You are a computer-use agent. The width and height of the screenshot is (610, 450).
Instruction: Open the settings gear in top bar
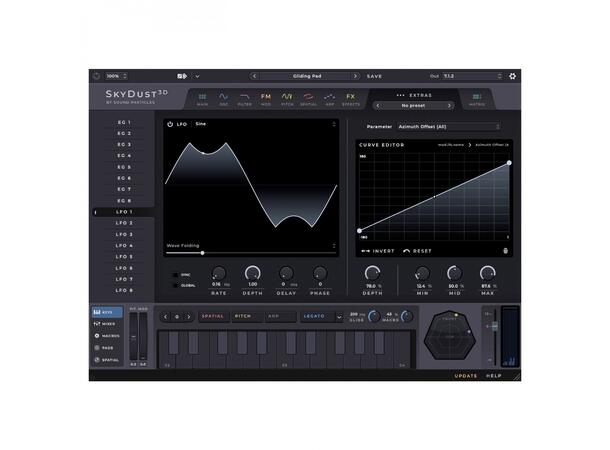pos(512,76)
